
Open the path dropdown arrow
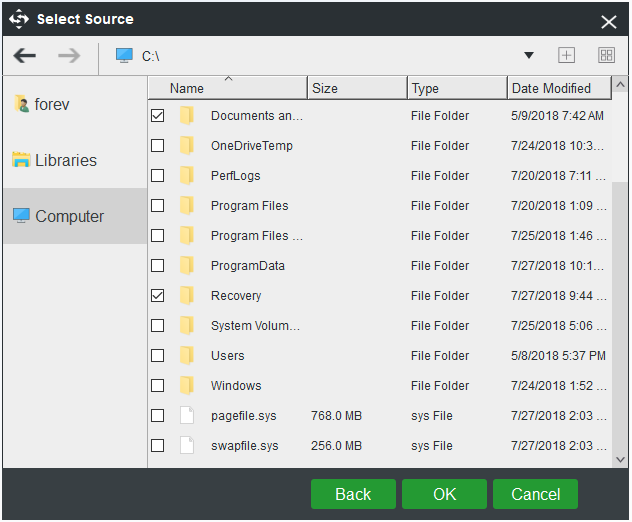click(529, 55)
